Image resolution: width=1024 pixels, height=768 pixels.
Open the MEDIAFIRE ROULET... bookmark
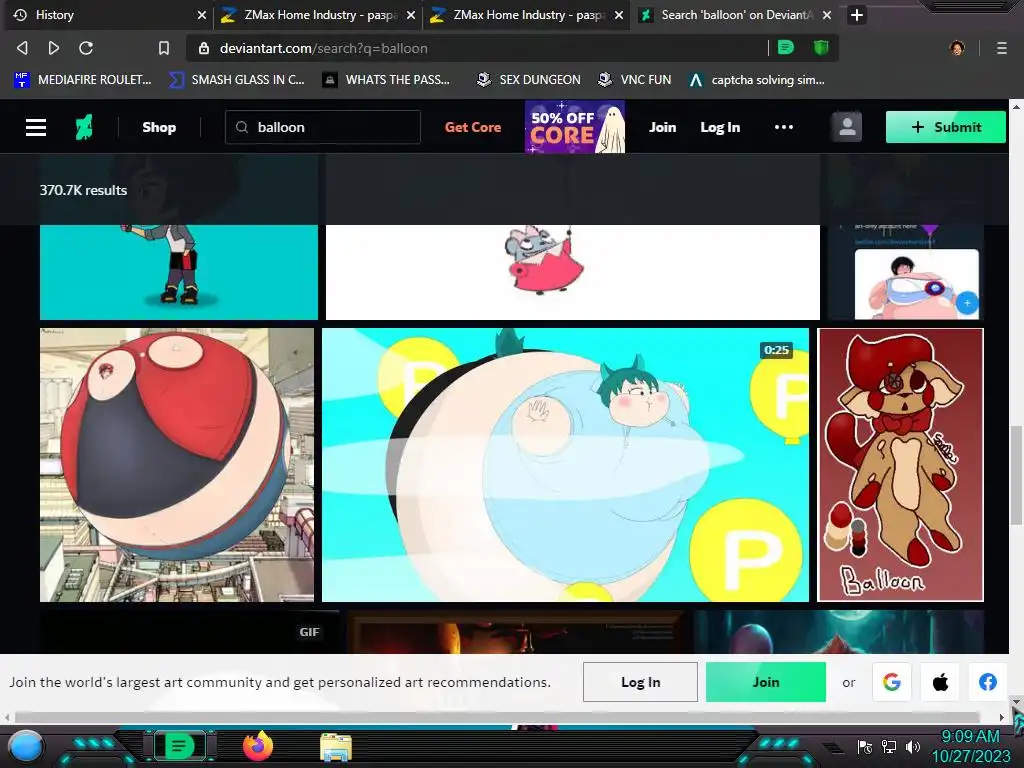(x=82, y=80)
